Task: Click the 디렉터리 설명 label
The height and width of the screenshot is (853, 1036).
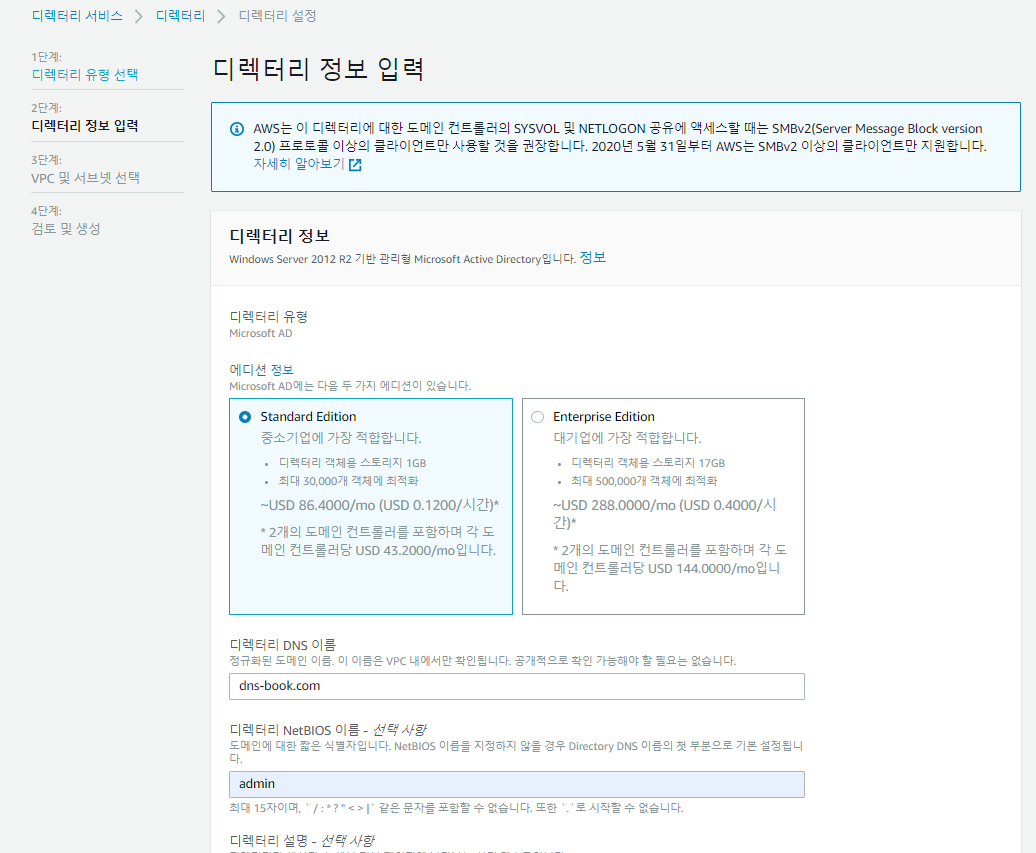Action: pos(302,840)
